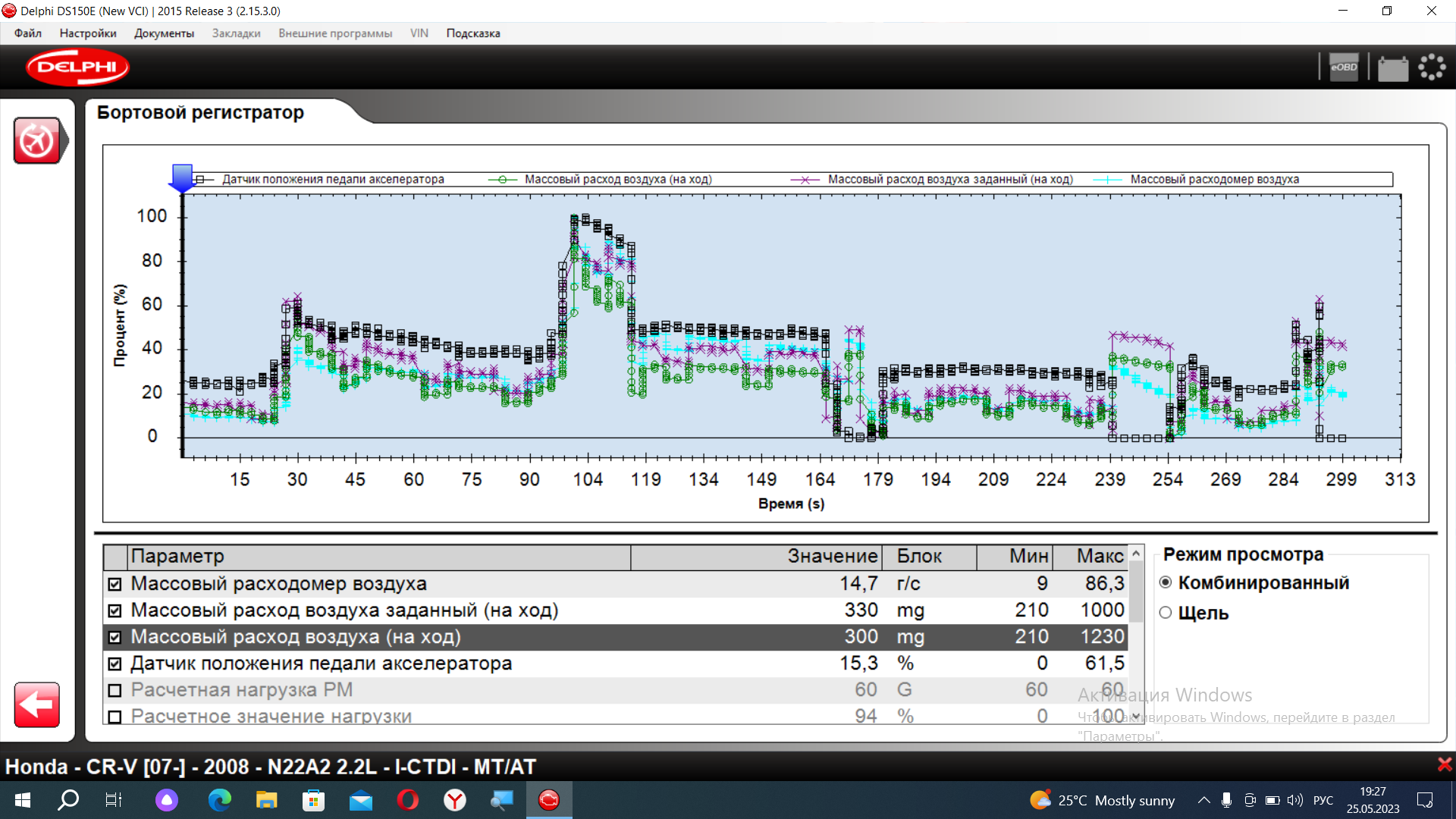Check the Расчетное значение нагрузки parameter
Screen dimensions: 1456x819
(x=115, y=717)
